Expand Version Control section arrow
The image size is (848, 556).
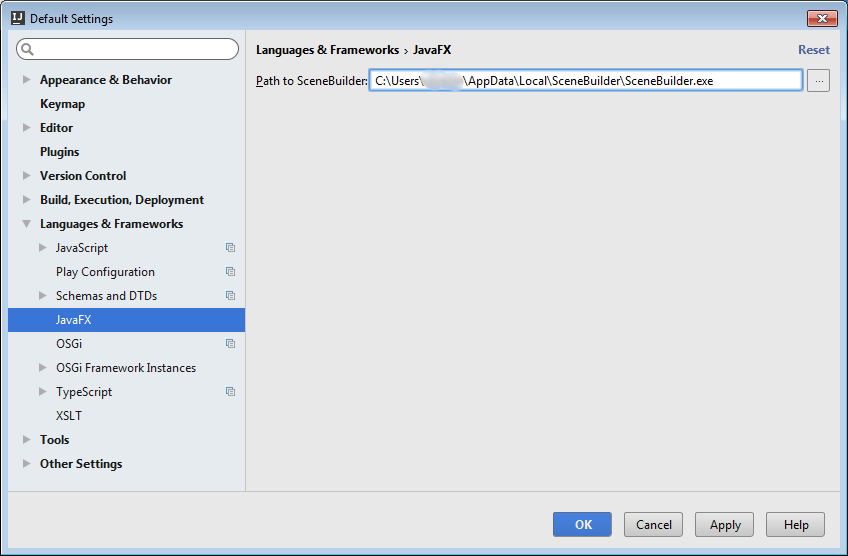(x=26, y=176)
